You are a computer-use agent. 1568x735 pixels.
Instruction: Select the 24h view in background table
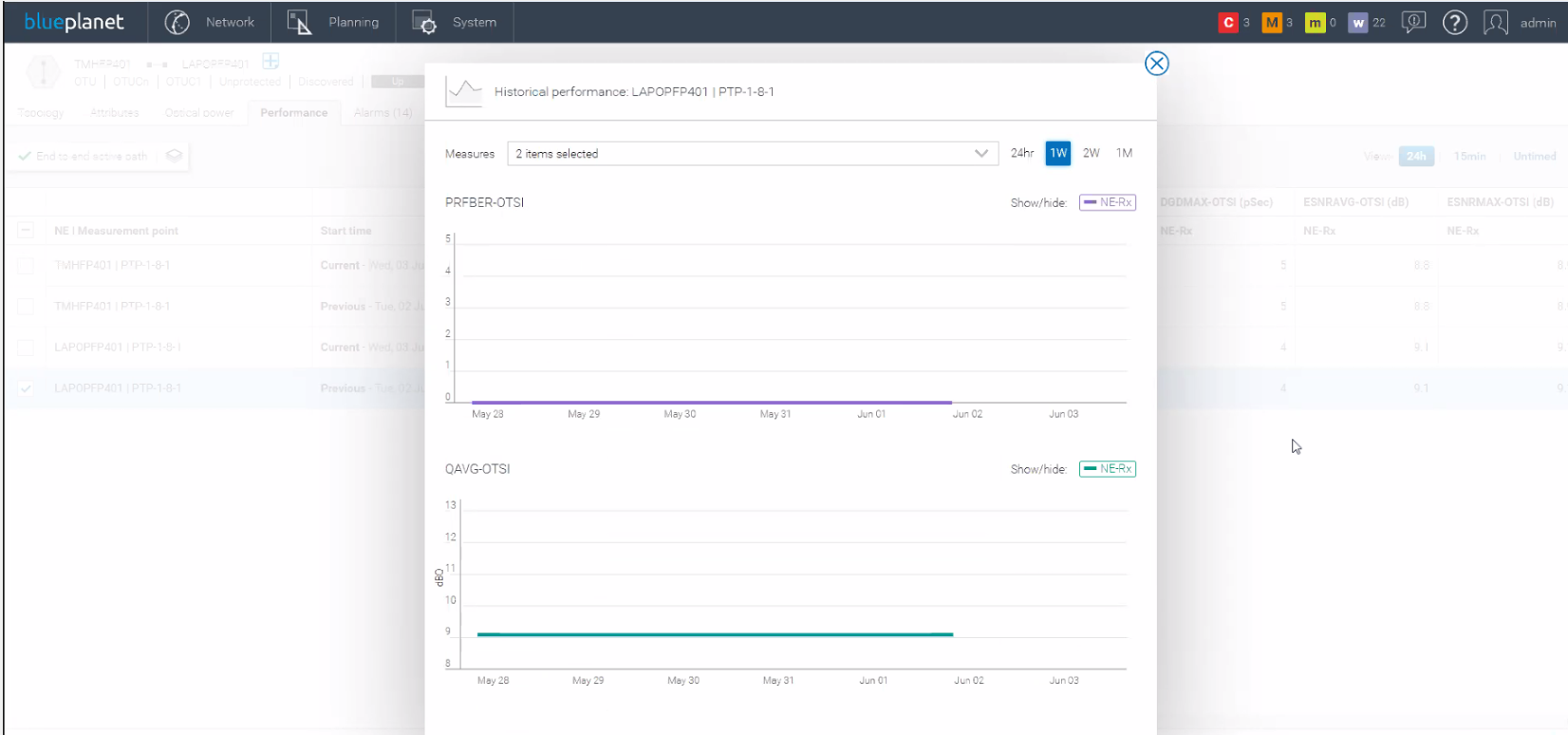[x=1416, y=157]
